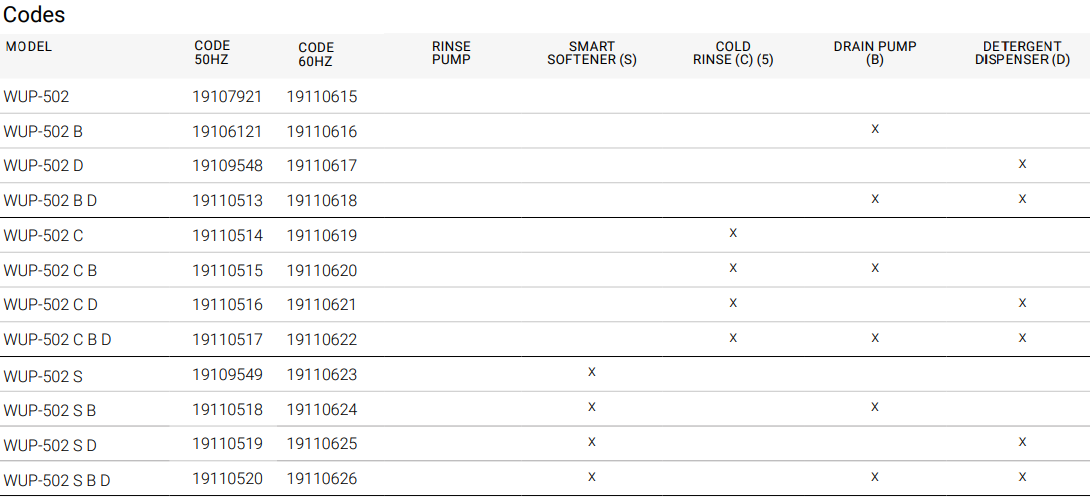Select cold rinse X mark for WUP-502 C

coord(733,233)
